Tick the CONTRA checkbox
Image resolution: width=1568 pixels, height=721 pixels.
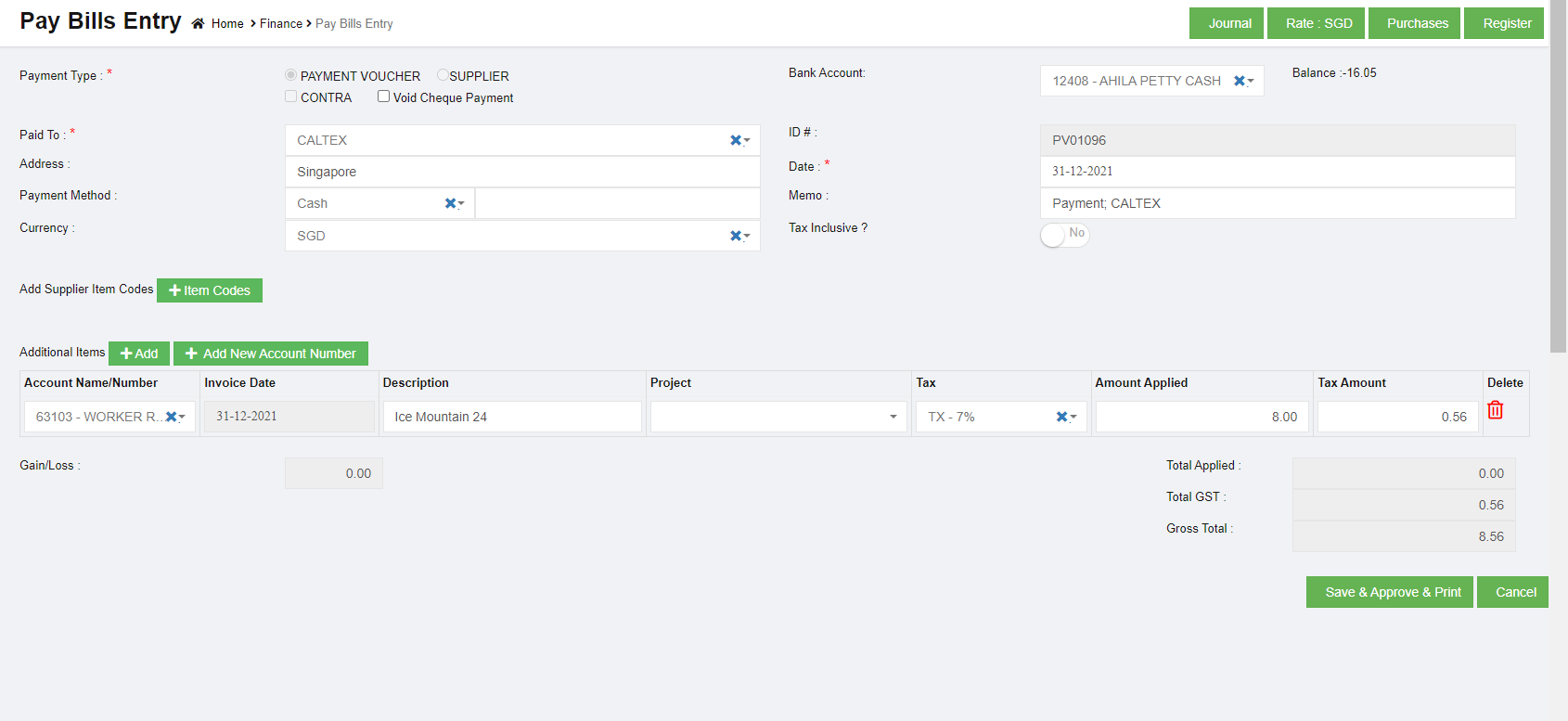click(x=291, y=97)
